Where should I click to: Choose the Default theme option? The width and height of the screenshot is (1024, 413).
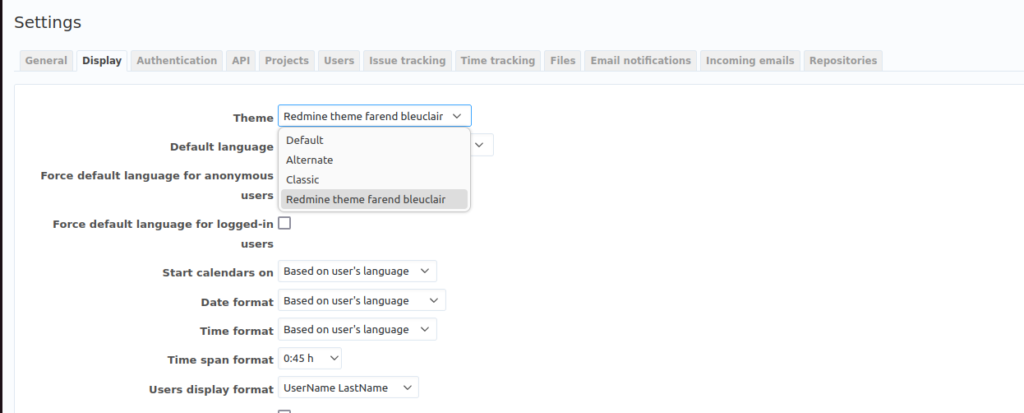pos(305,140)
